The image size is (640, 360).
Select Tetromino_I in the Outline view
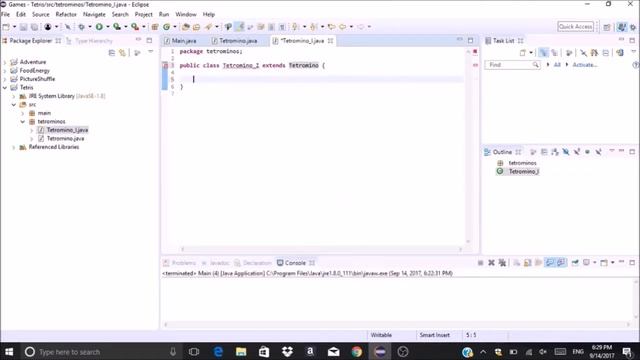[524, 171]
